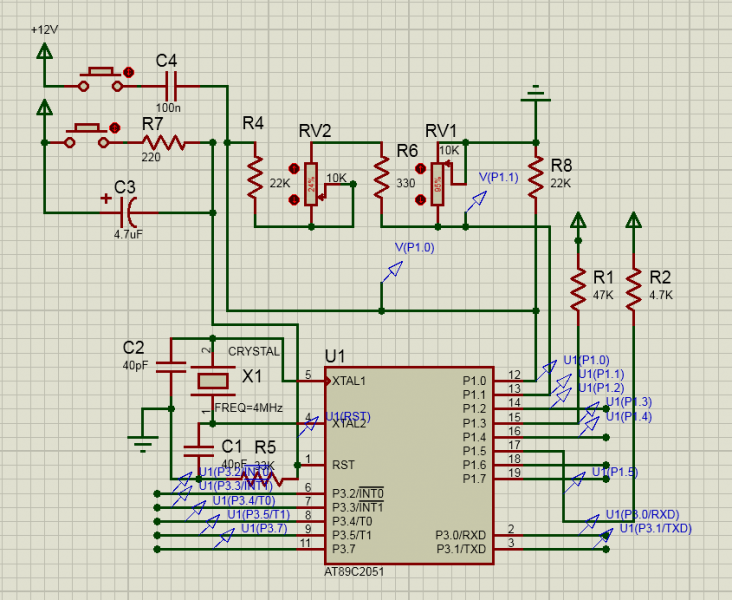Increase RV2 with its upper red arrow button
The width and height of the screenshot is (732, 600).
(294, 168)
